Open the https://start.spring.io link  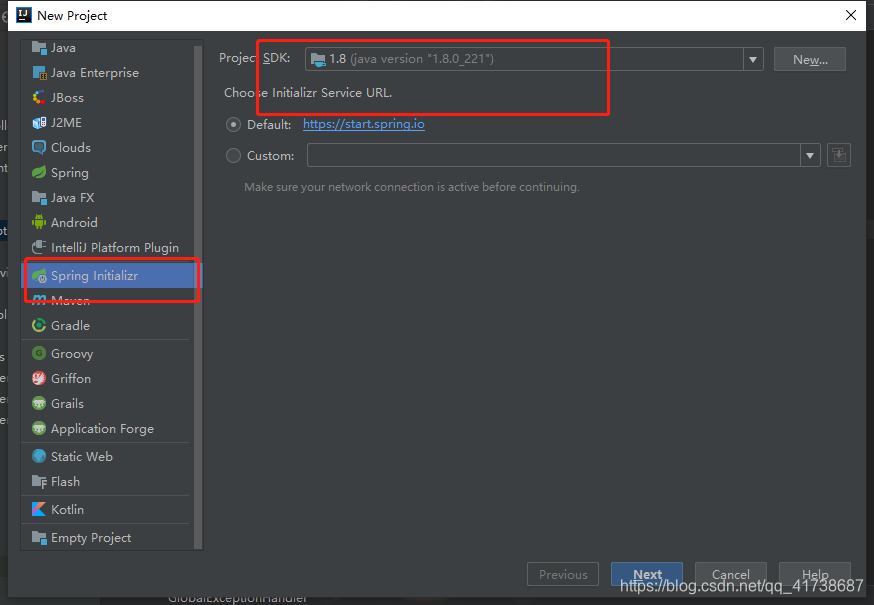[x=364, y=124]
